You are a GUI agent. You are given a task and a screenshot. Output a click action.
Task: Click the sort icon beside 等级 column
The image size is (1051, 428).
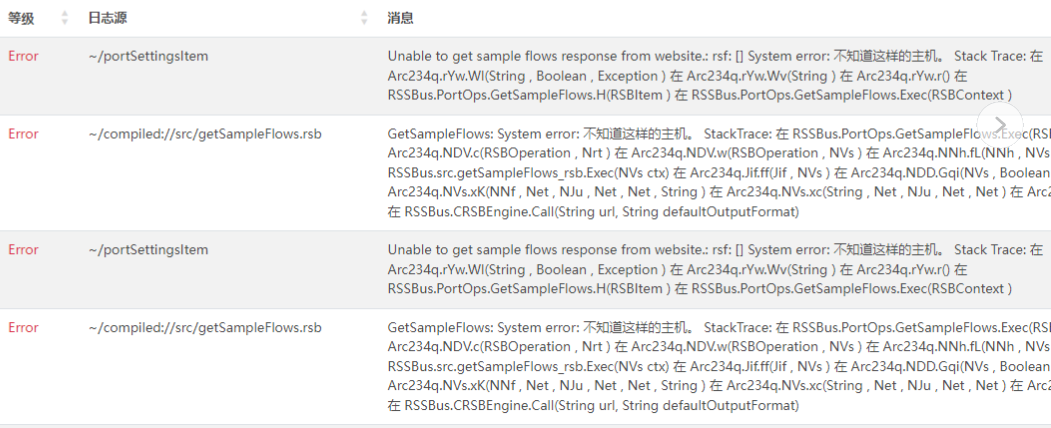[65, 18]
